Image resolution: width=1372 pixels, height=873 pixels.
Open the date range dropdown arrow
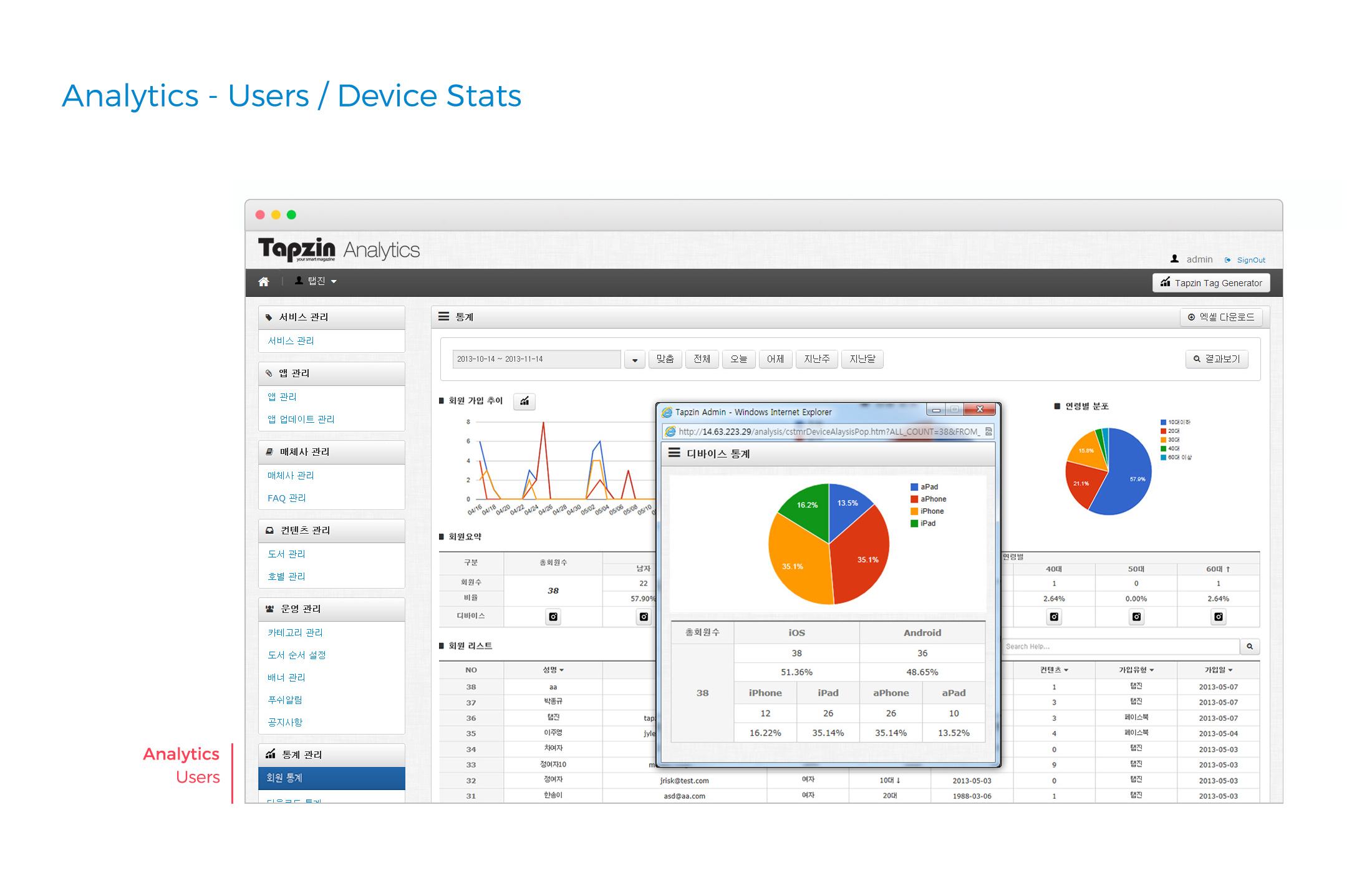coord(634,360)
